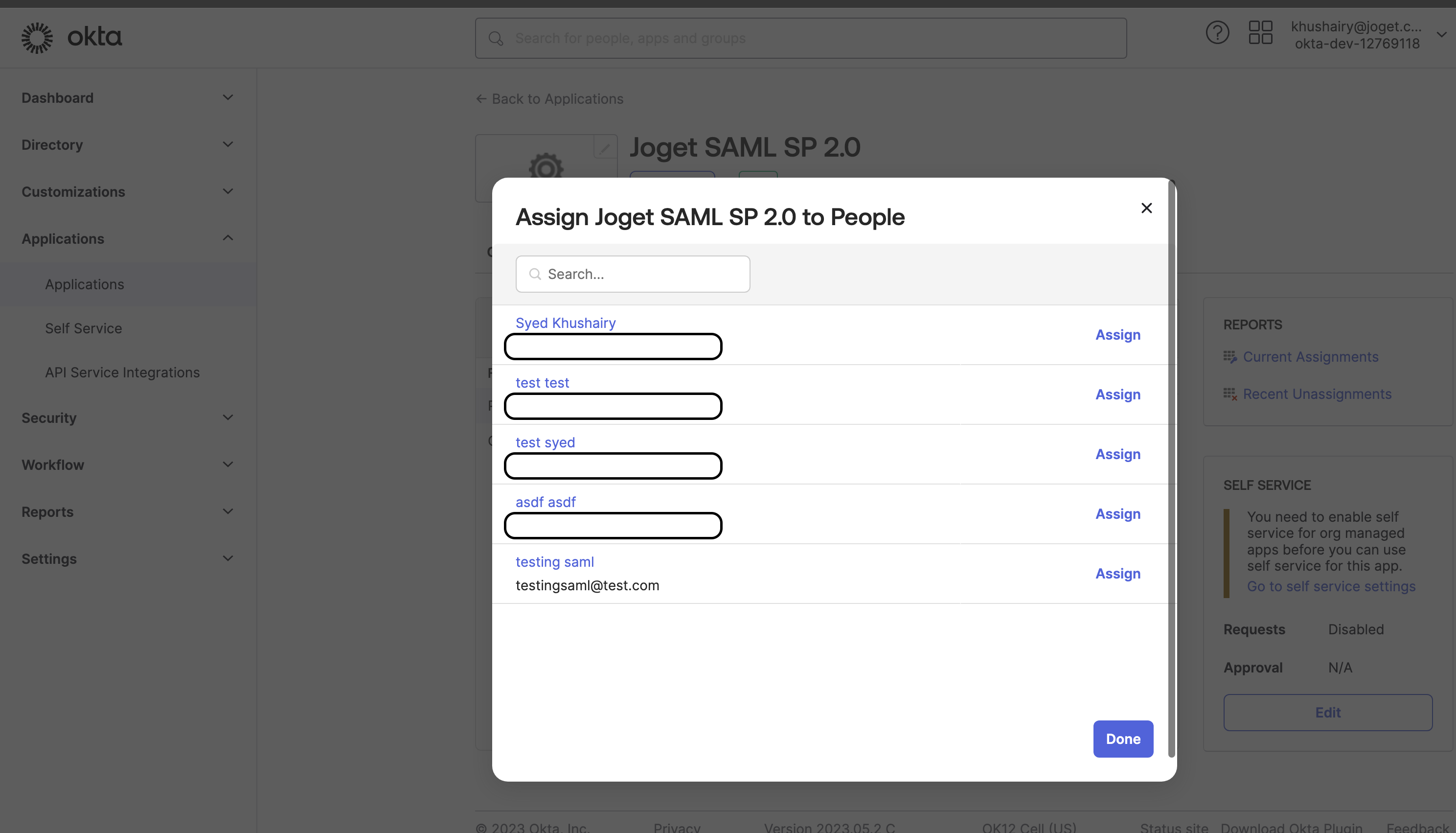
Task: Open the apps grid icon
Action: (1260, 33)
